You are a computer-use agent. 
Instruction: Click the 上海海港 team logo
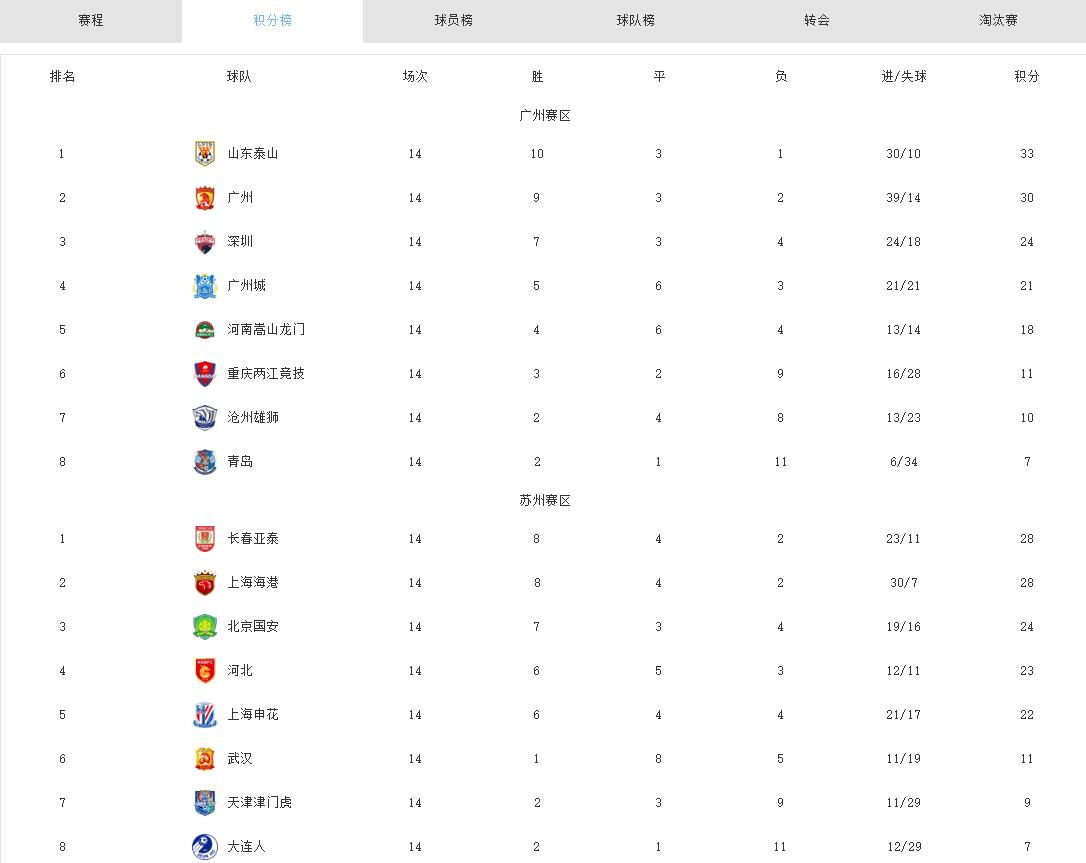204,583
